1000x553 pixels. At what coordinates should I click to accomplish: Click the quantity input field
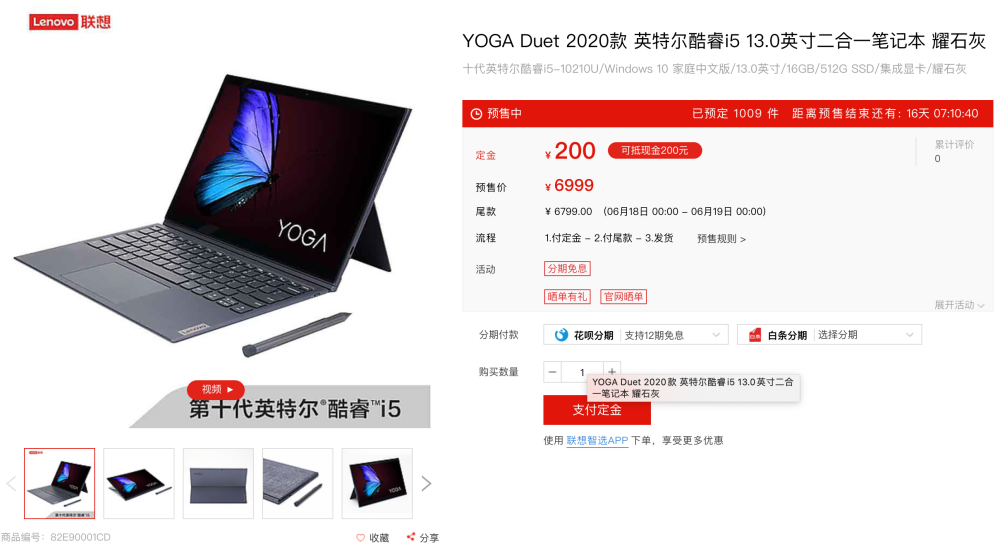tap(582, 372)
